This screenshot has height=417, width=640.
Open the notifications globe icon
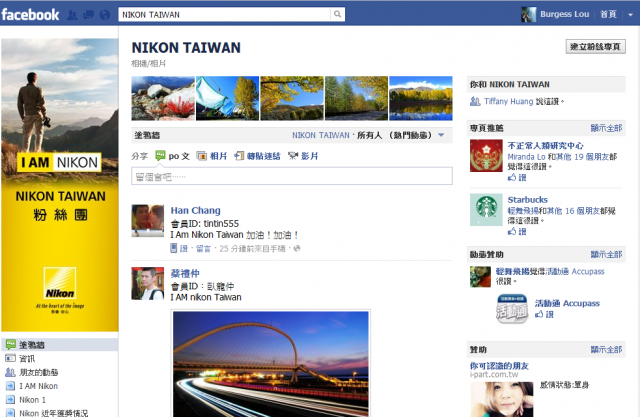(105, 15)
